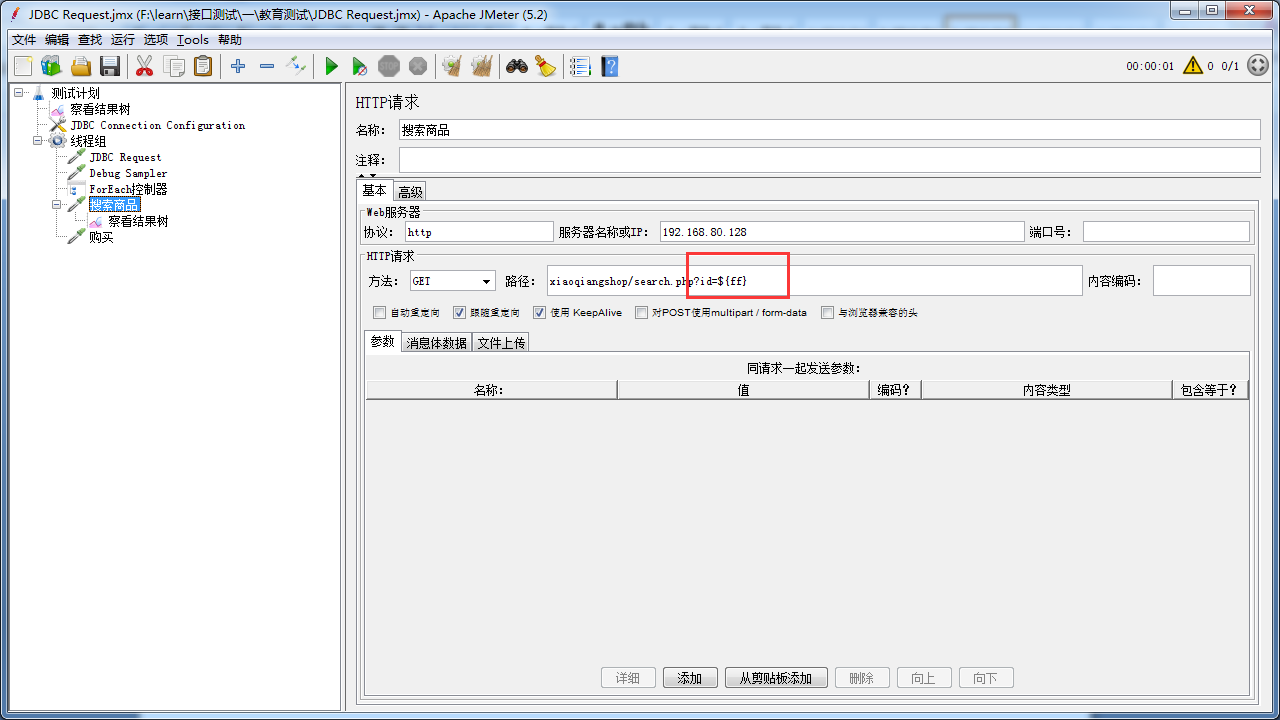The image size is (1280, 720).
Task: Stop the test with the stop icon
Action: click(x=389, y=66)
